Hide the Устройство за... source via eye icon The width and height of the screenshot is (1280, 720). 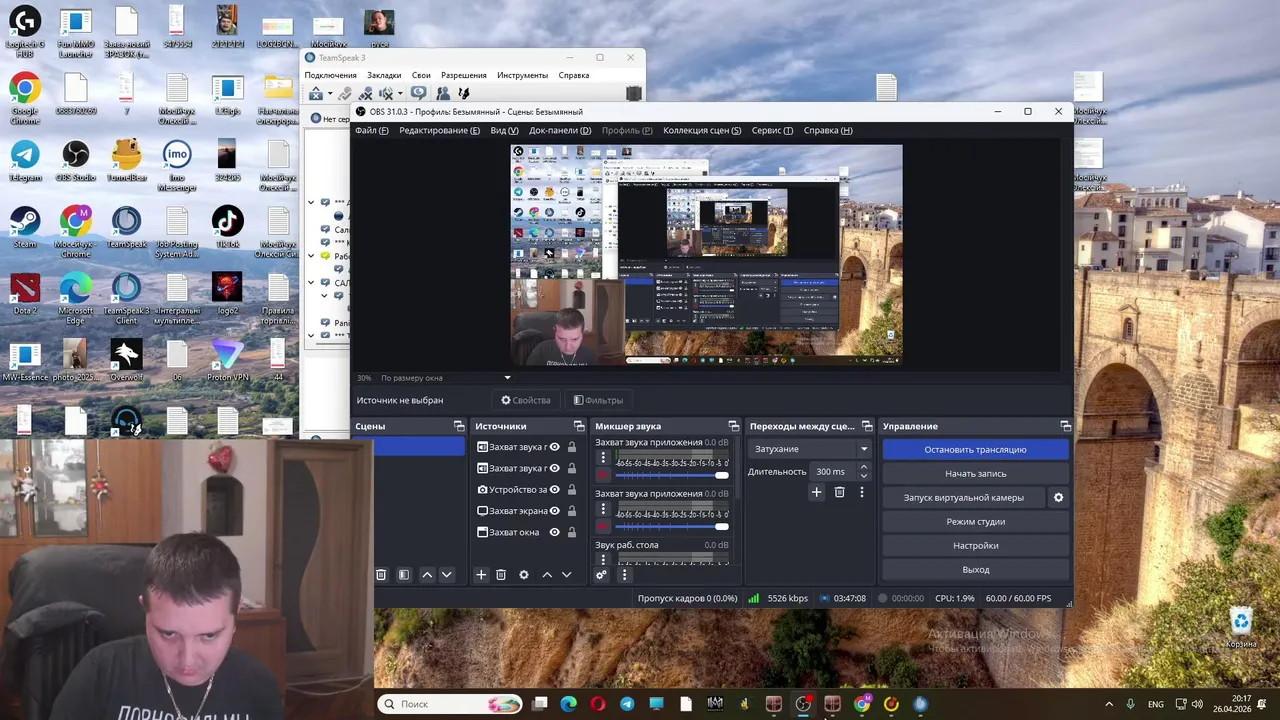[x=554, y=490]
